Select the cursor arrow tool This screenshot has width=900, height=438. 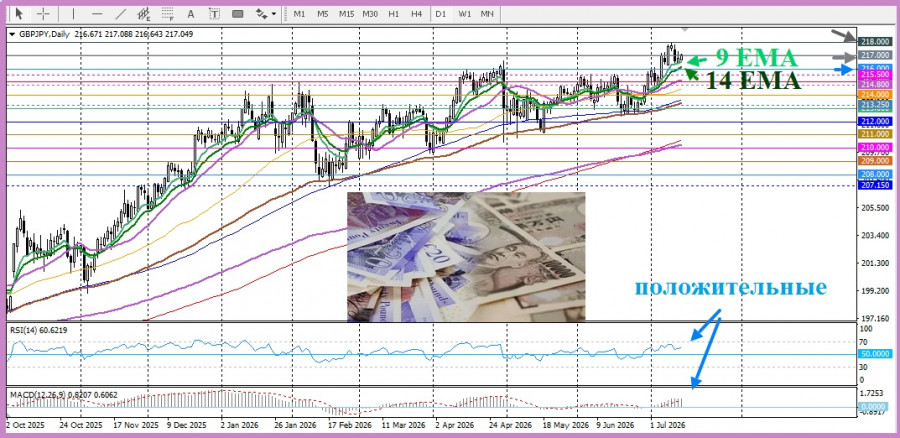coord(19,13)
